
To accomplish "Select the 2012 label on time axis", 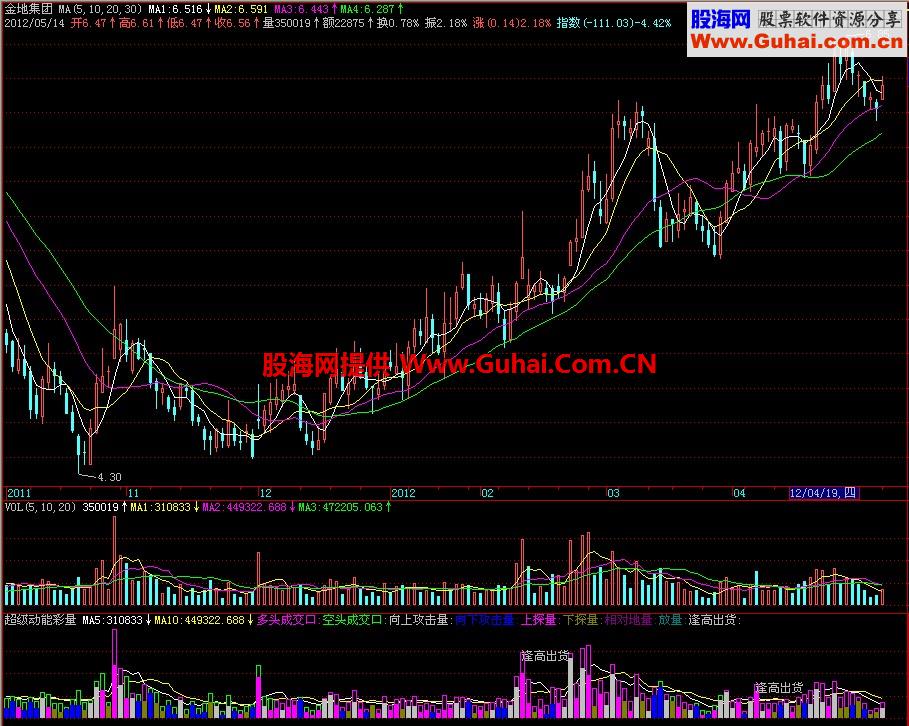I will point(403,493).
